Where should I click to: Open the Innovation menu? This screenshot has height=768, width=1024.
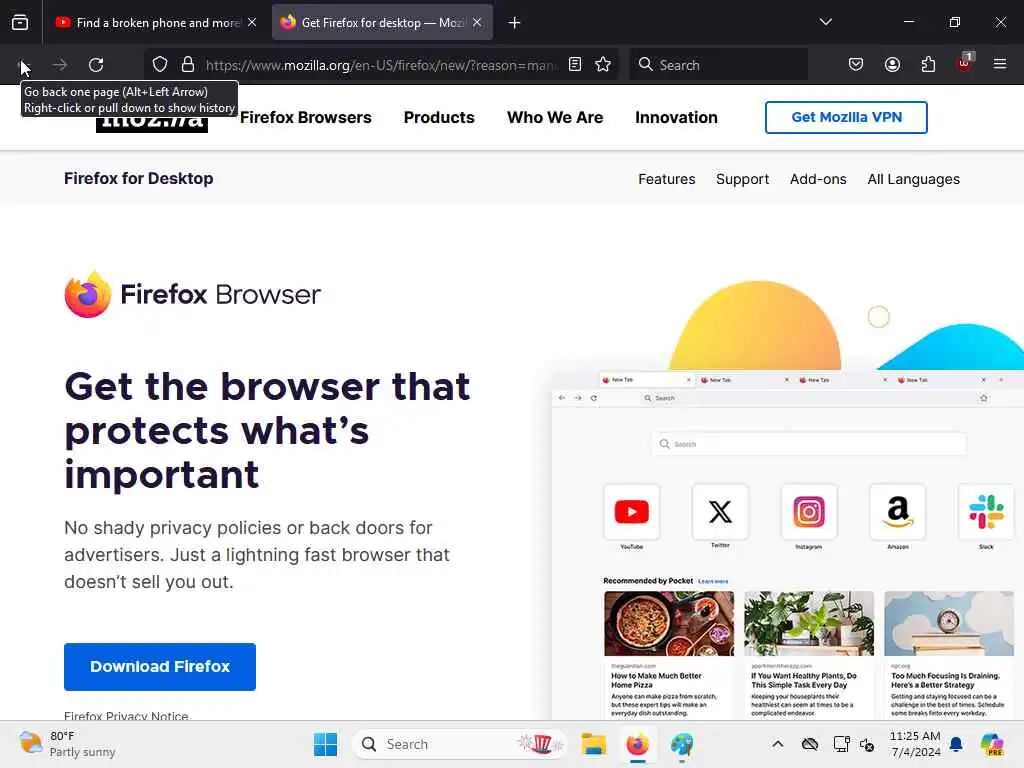pos(676,118)
